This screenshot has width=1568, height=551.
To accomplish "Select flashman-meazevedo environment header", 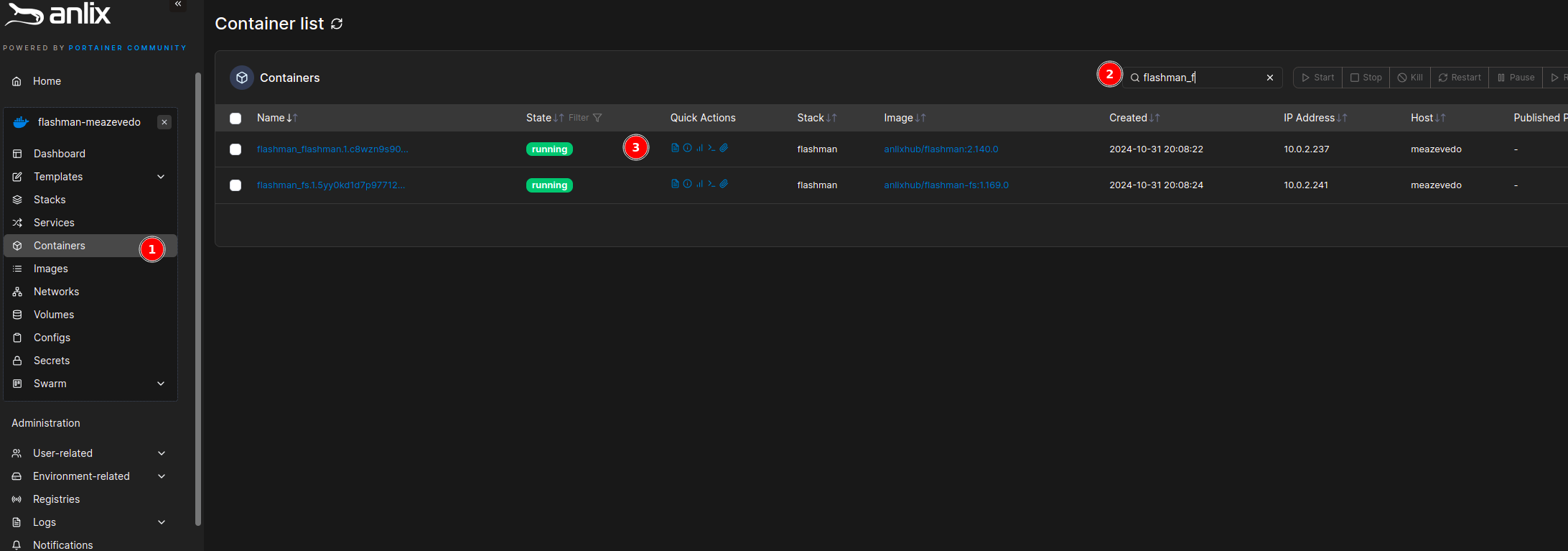I will coord(89,122).
